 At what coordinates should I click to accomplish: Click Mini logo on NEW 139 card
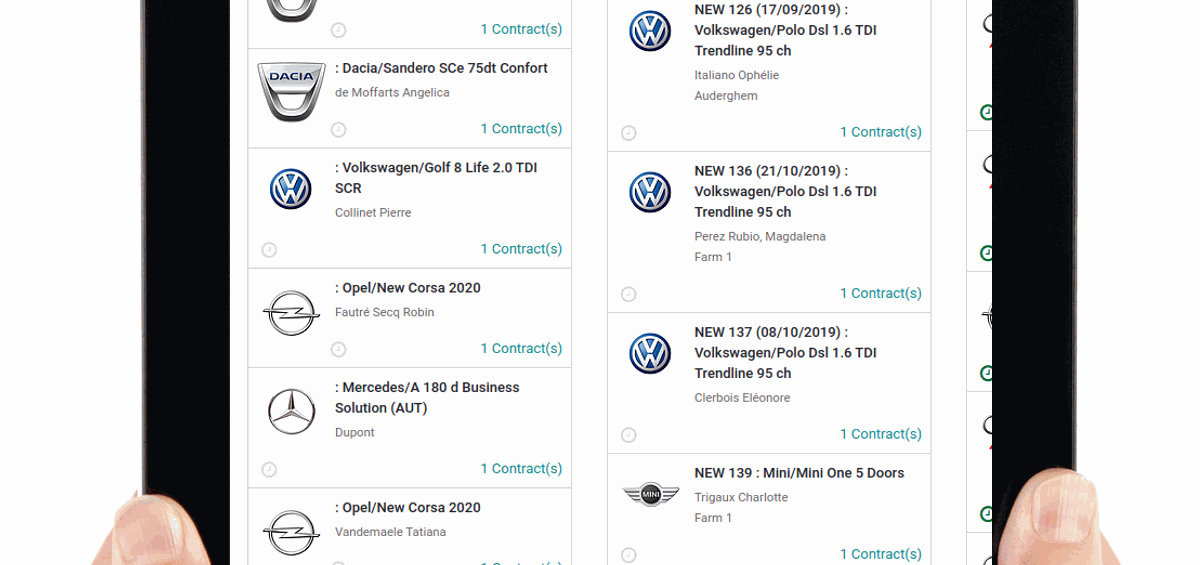coord(650,494)
